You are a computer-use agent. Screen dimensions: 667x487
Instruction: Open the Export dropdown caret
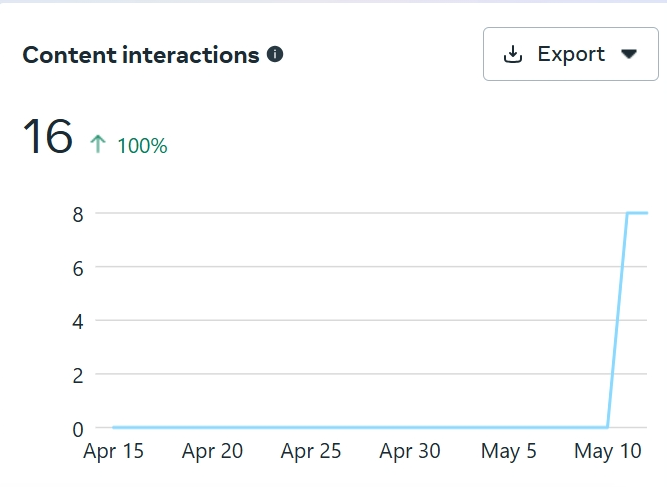pyautogui.click(x=629, y=54)
